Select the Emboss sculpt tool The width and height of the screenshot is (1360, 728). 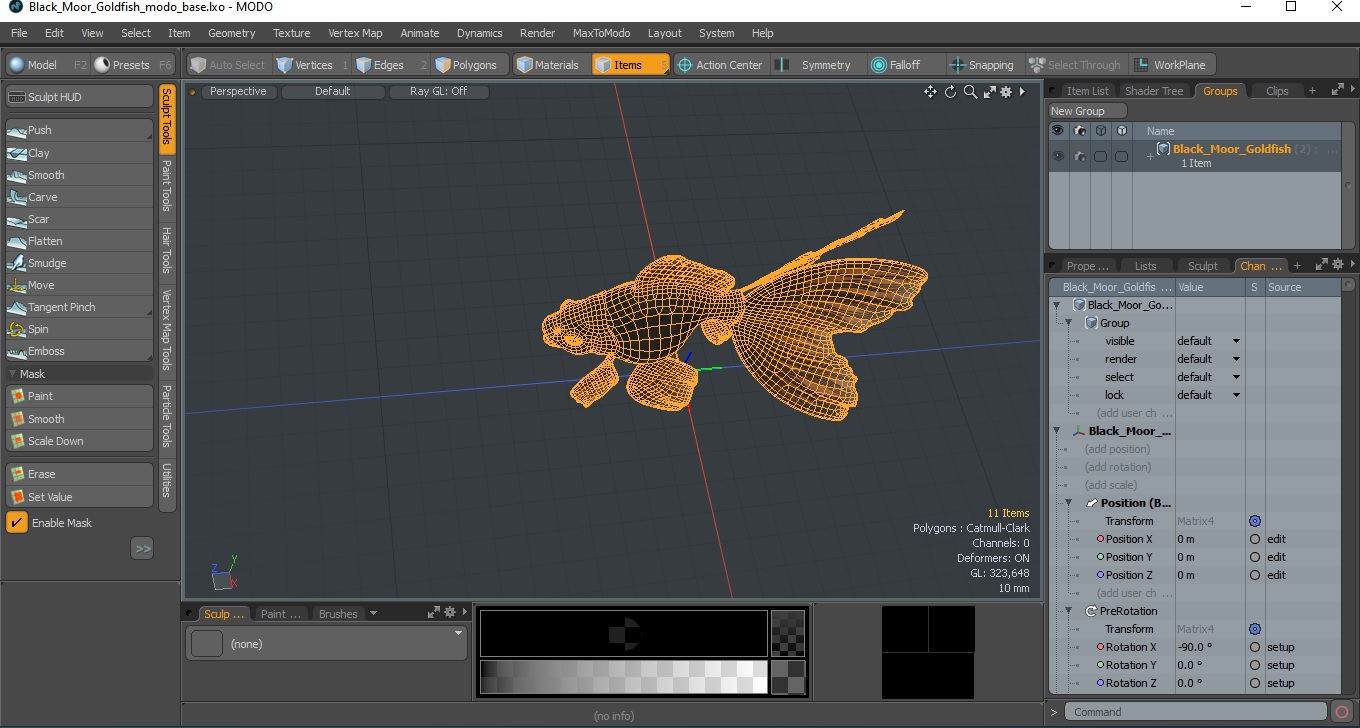click(79, 351)
